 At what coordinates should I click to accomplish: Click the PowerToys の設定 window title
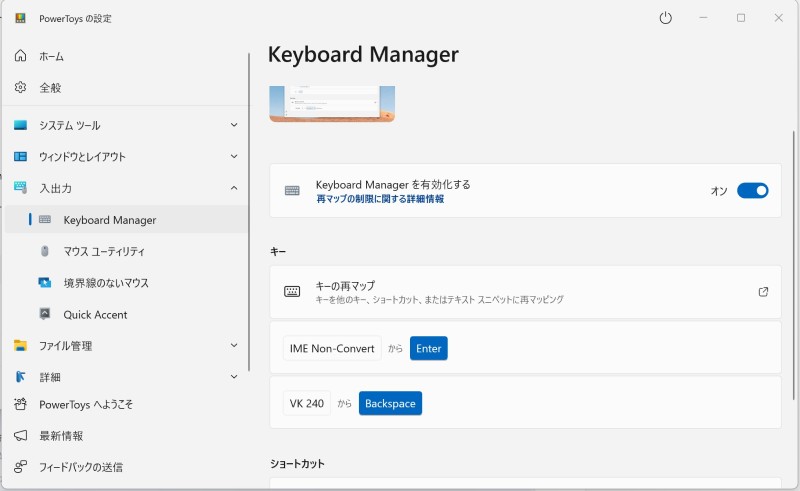pos(76,19)
